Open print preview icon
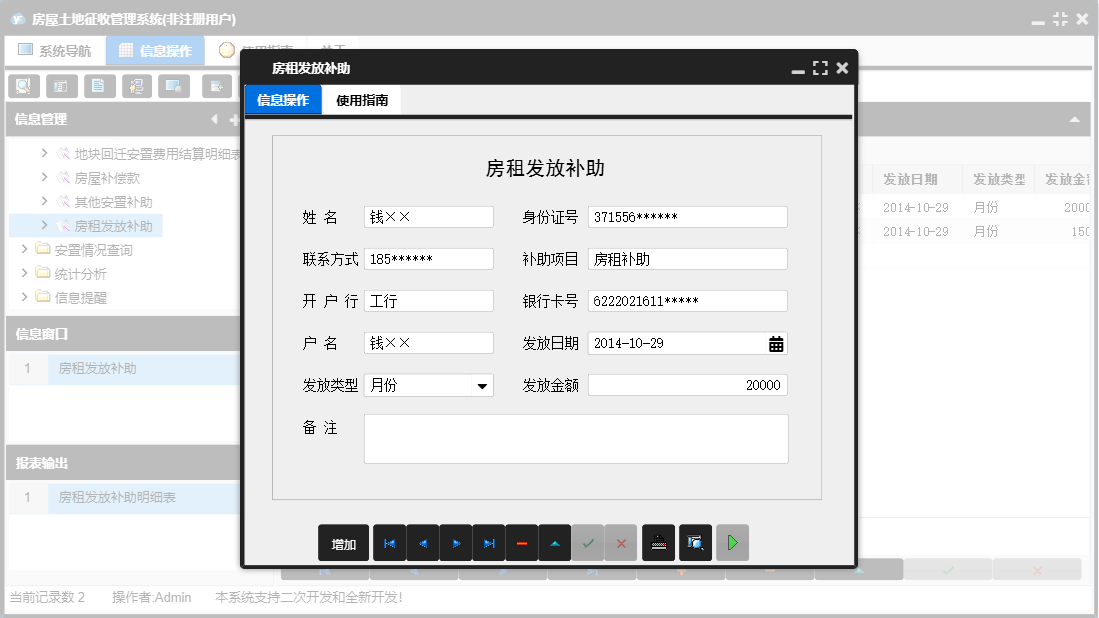 (695, 542)
